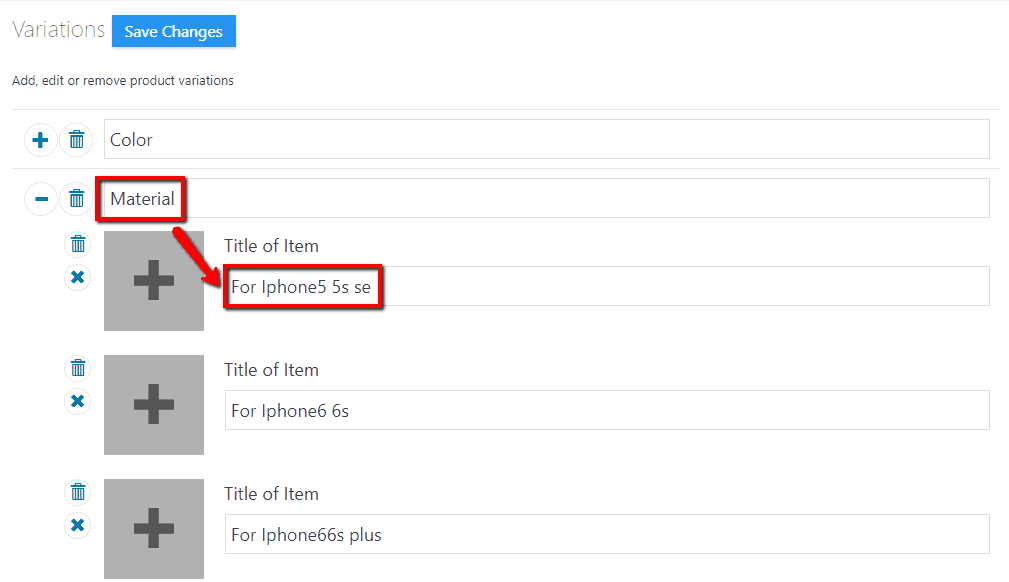
Task: Expand the Color variation with plus icon
Action: 41,140
